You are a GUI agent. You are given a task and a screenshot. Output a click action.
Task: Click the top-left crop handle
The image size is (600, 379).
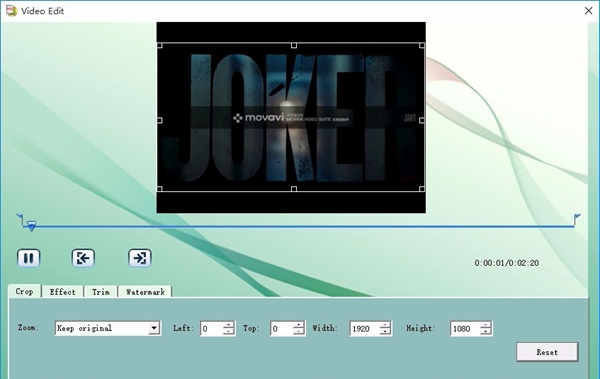click(160, 46)
